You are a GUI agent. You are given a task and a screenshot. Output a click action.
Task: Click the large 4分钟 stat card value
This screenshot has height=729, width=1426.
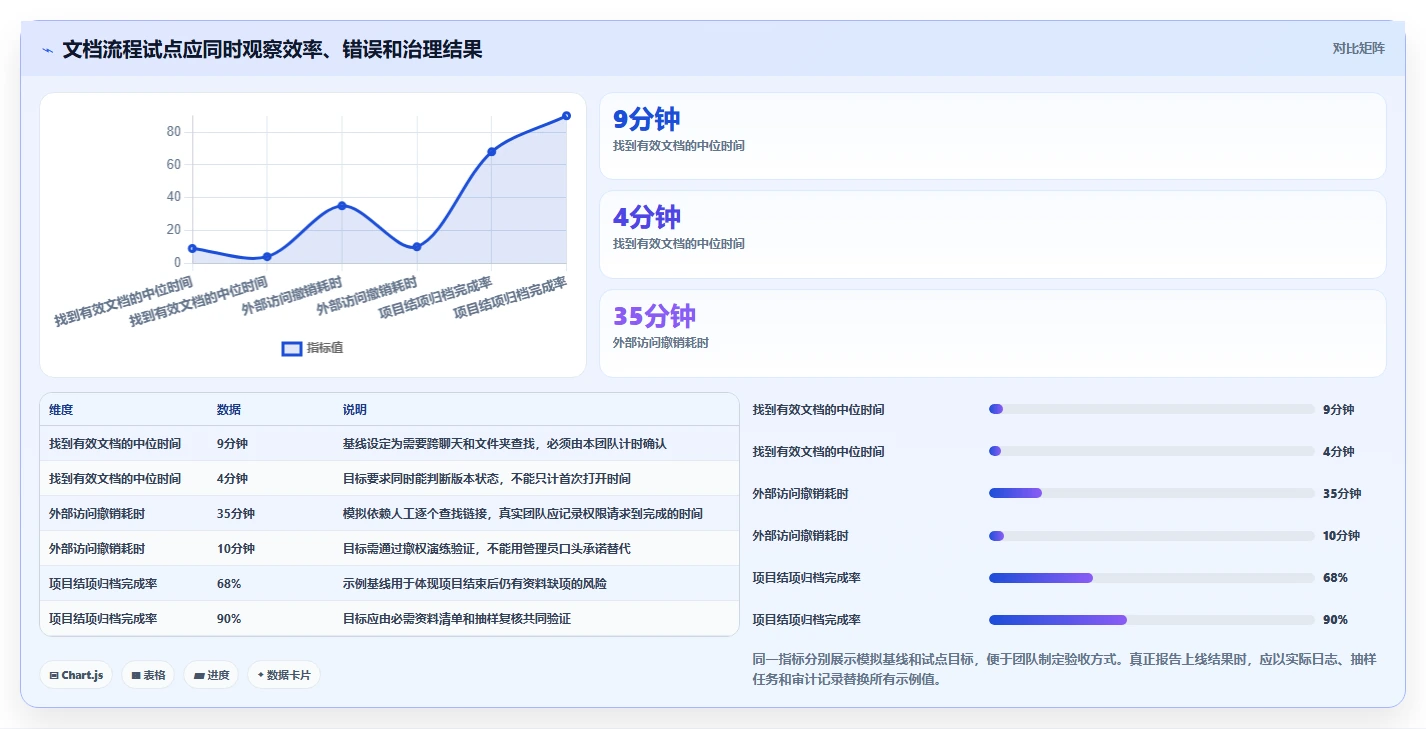point(646,217)
